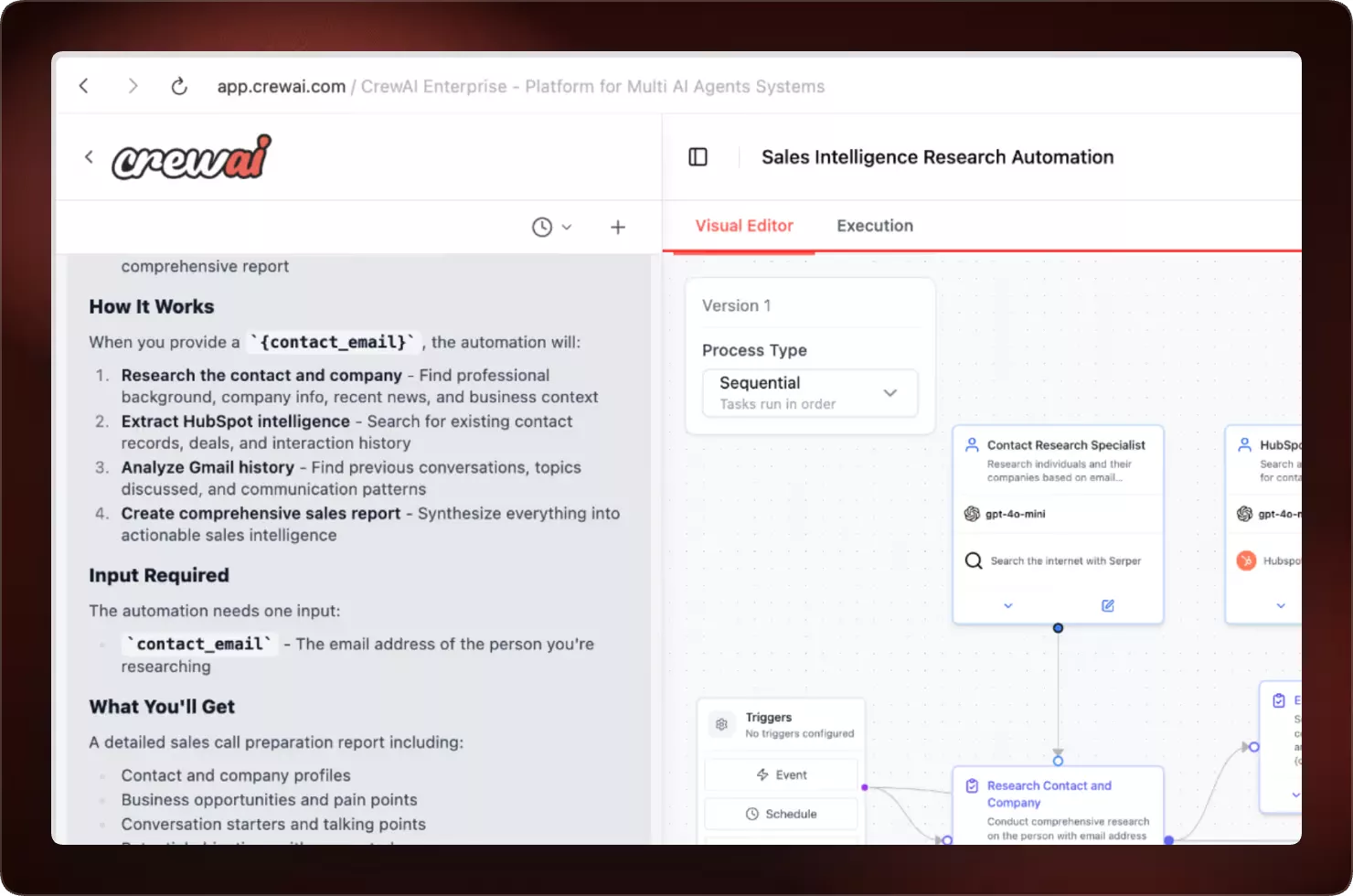1353x896 pixels.
Task: Click the app.crewai.com address bar
Action: 521,86
